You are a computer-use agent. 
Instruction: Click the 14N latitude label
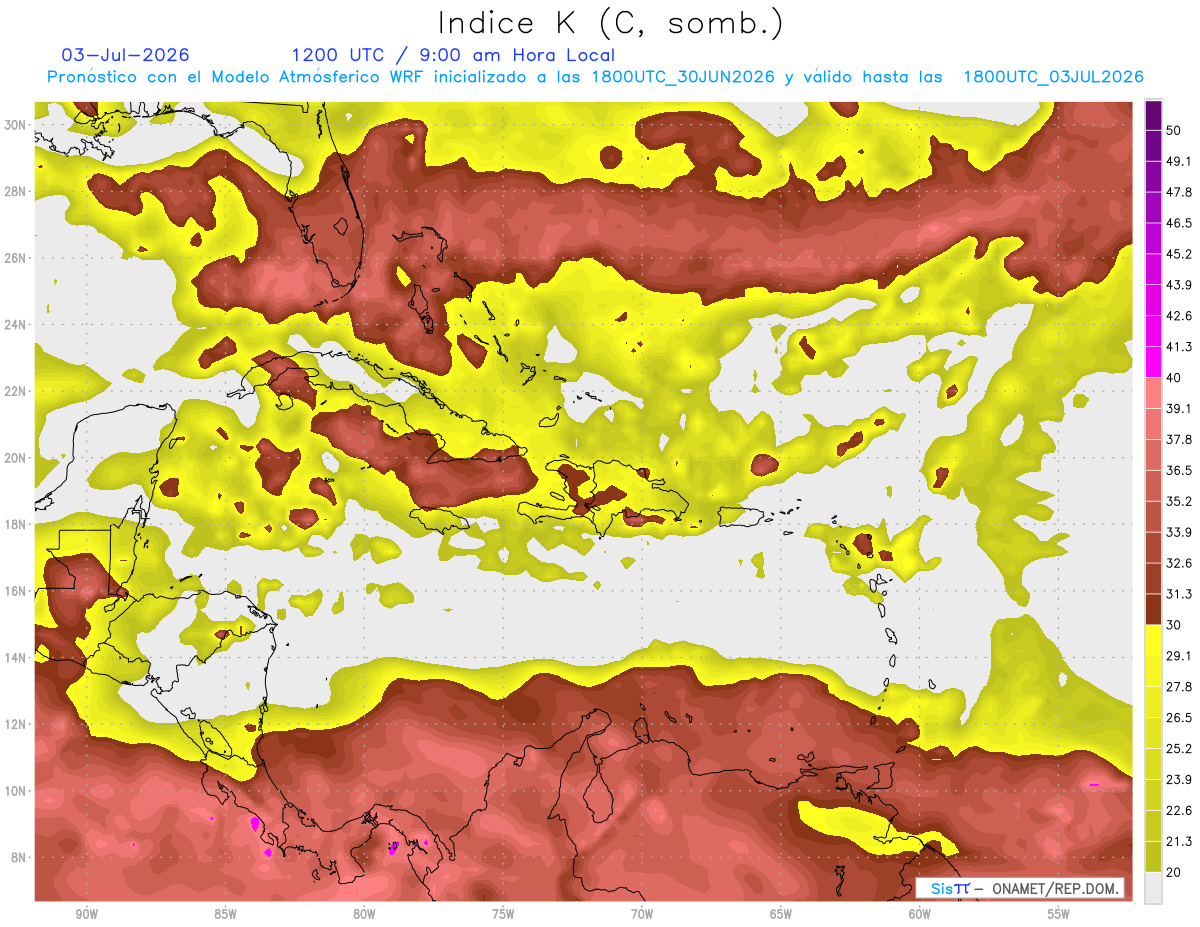(14, 657)
